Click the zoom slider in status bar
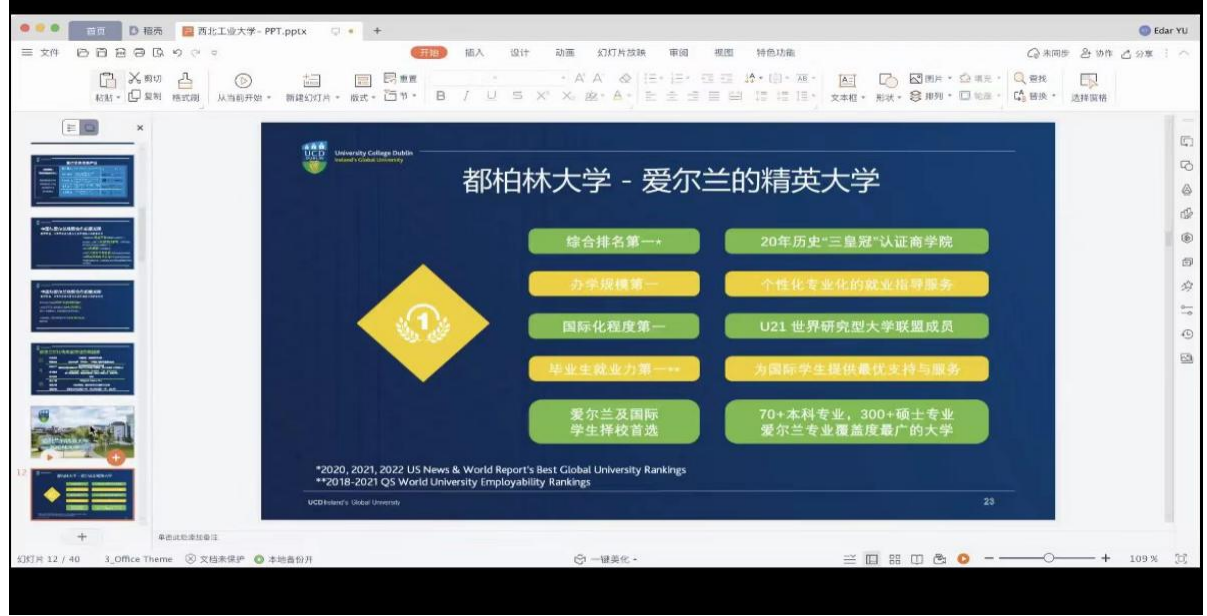Image resolution: width=1207 pixels, height=616 pixels. tap(1049, 558)
